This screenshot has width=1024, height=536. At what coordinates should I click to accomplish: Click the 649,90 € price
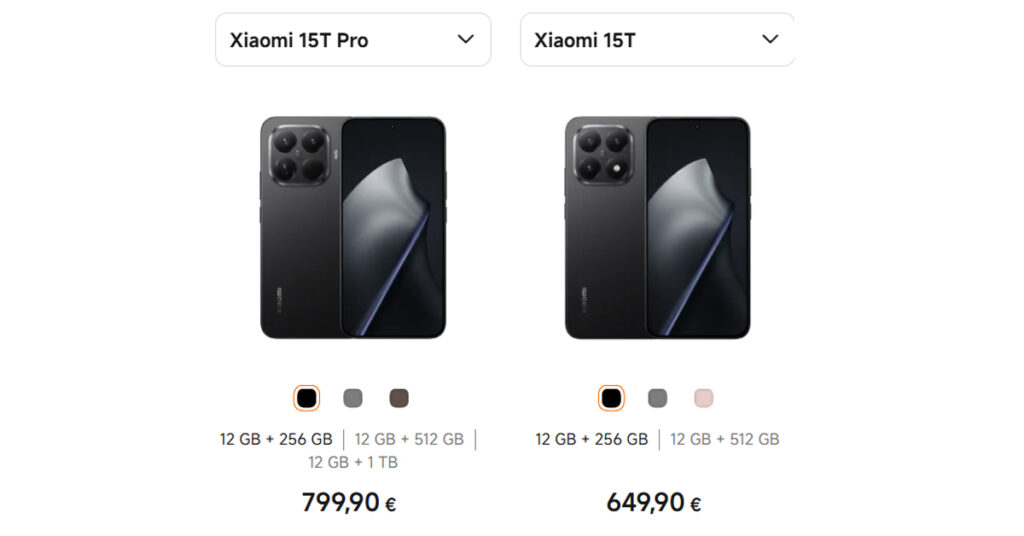pyautogui.click(x=653, y=502)
